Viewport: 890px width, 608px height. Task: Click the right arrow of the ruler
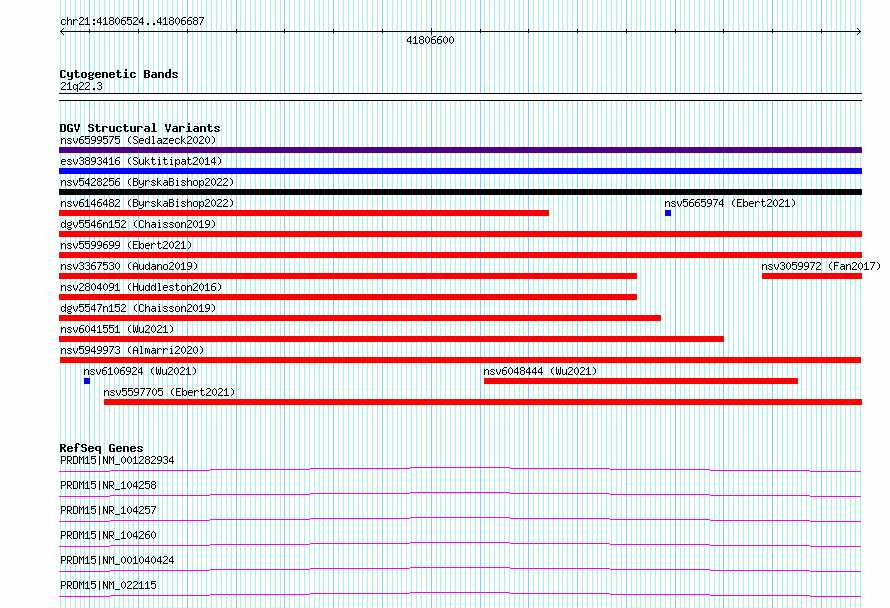(859, 32)
